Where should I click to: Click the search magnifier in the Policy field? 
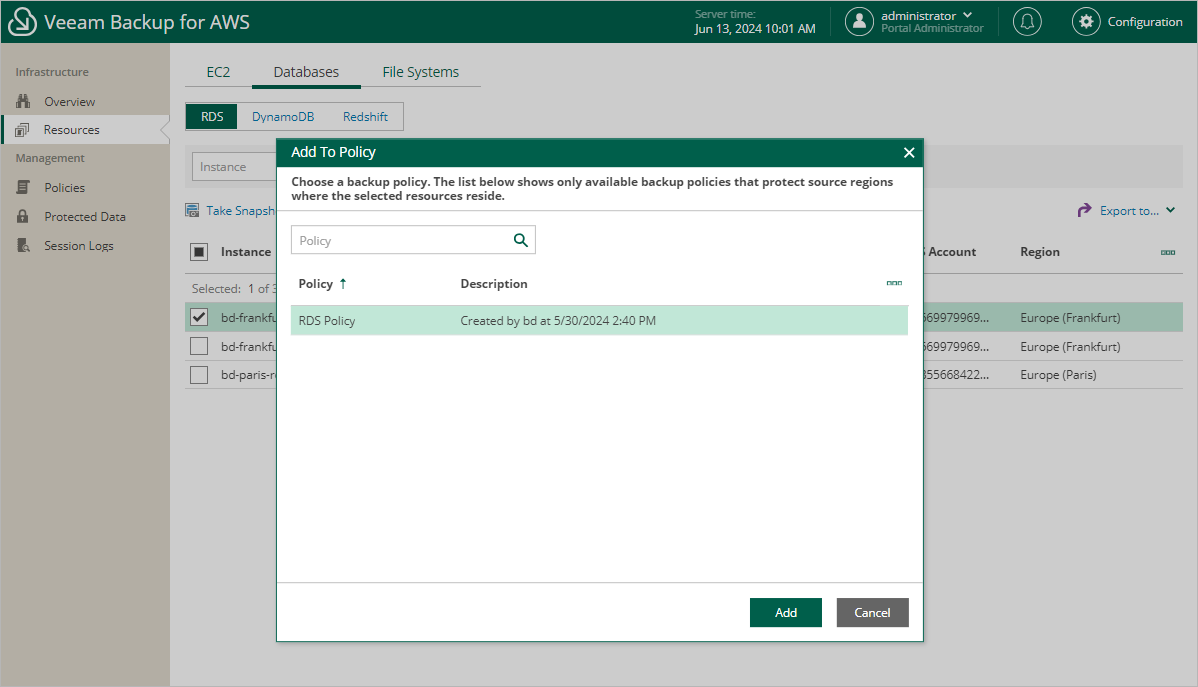[x=520, y=240]
